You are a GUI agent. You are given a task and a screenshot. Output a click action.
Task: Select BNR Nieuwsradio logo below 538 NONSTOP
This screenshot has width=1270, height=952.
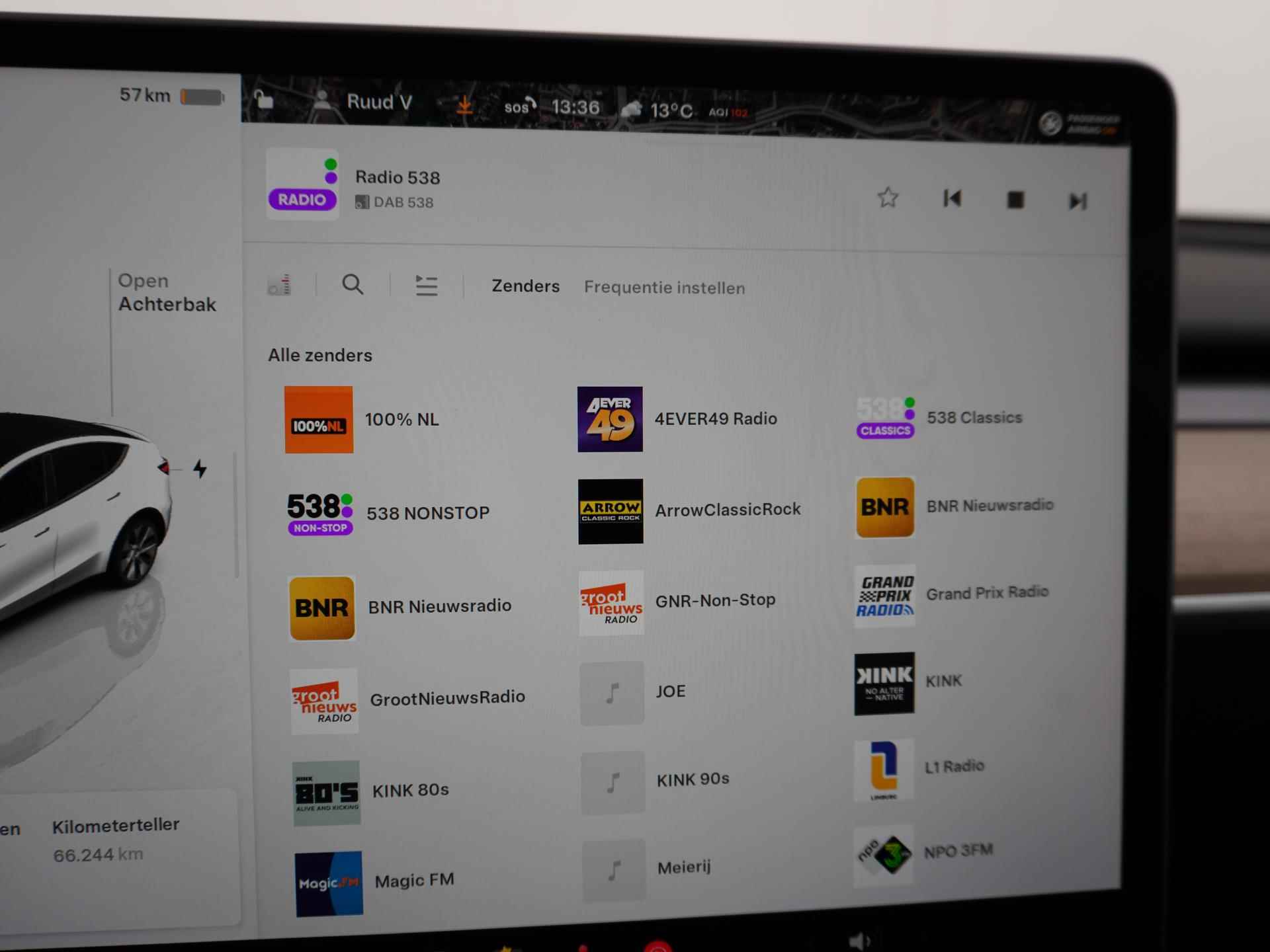coord(322,608)
